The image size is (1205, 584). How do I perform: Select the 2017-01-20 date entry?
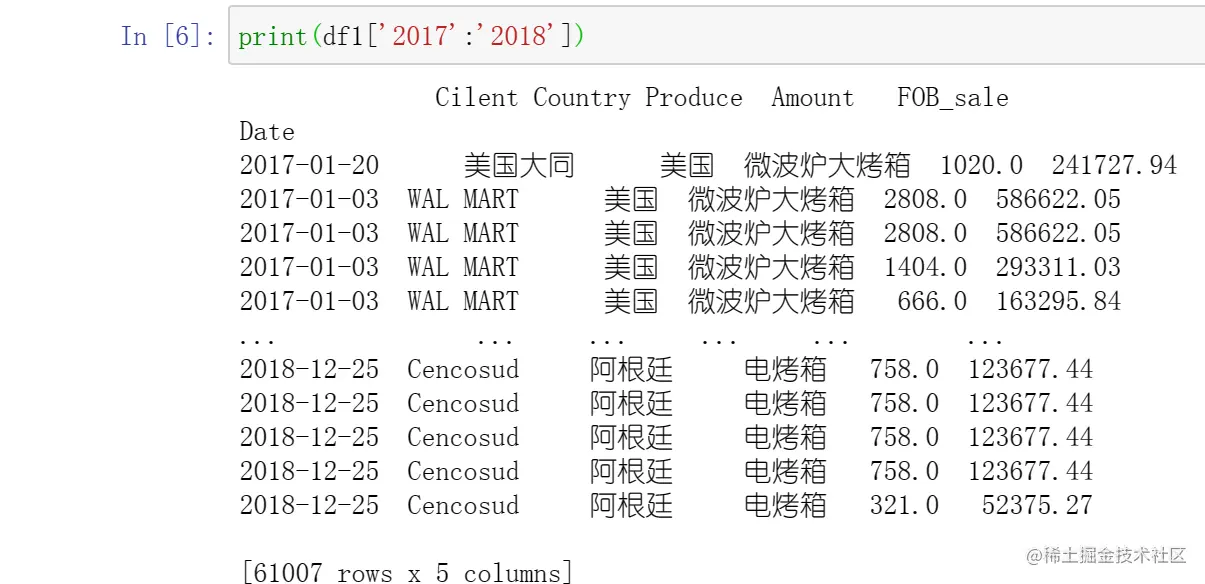(x=309, y=166)
